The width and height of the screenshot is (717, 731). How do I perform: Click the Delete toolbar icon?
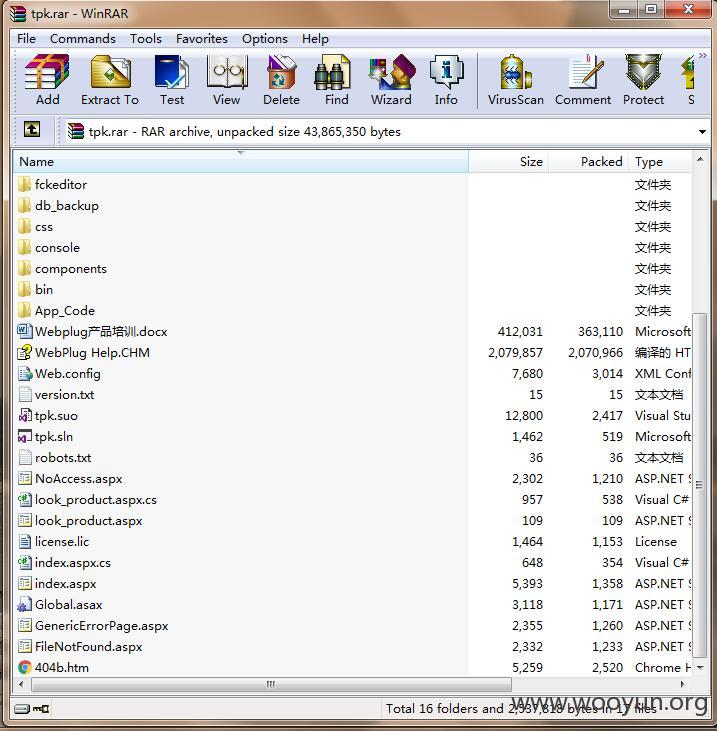pos(281,80)
